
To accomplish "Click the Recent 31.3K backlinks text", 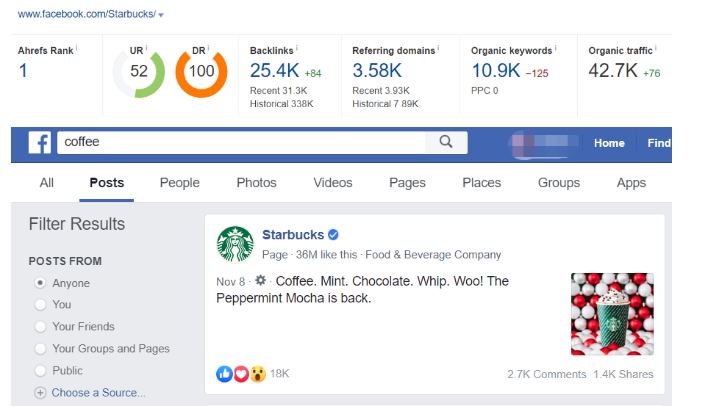I will pyautogui.click(x=278, y=91).
